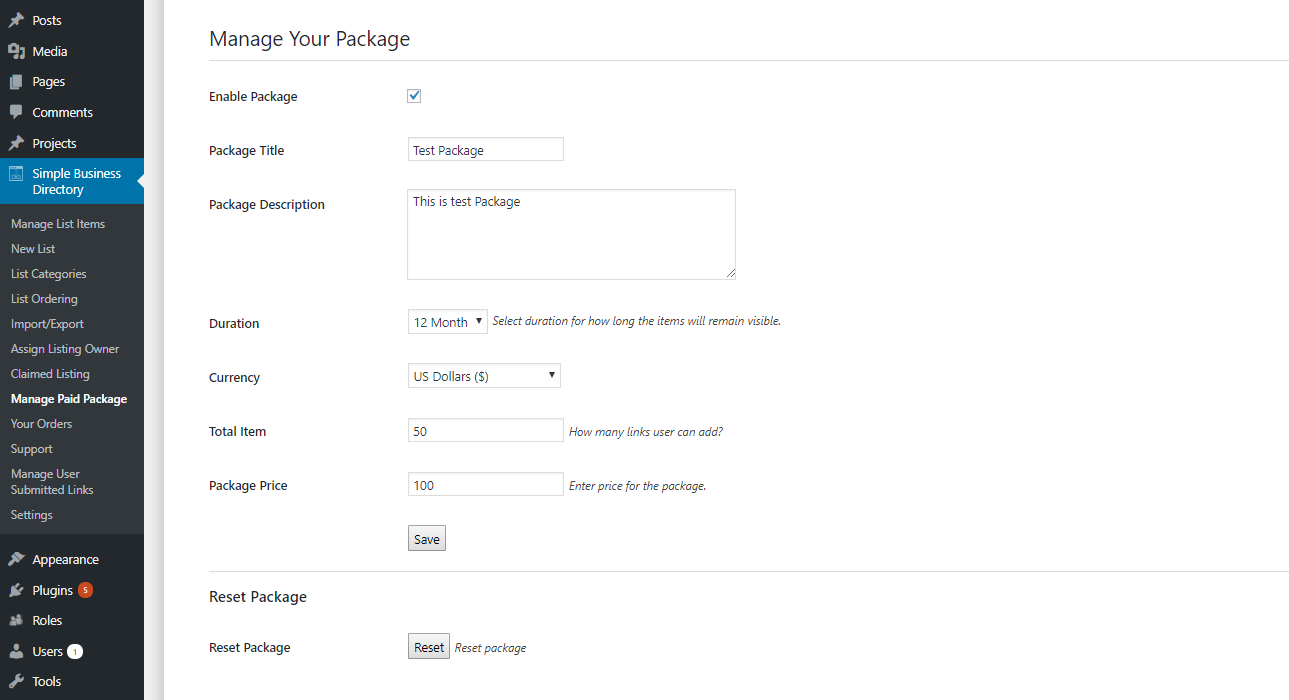Uncheck the Enable Package checkbox
Viewport: 1289px width, 700px height.
tap(414, 96)
